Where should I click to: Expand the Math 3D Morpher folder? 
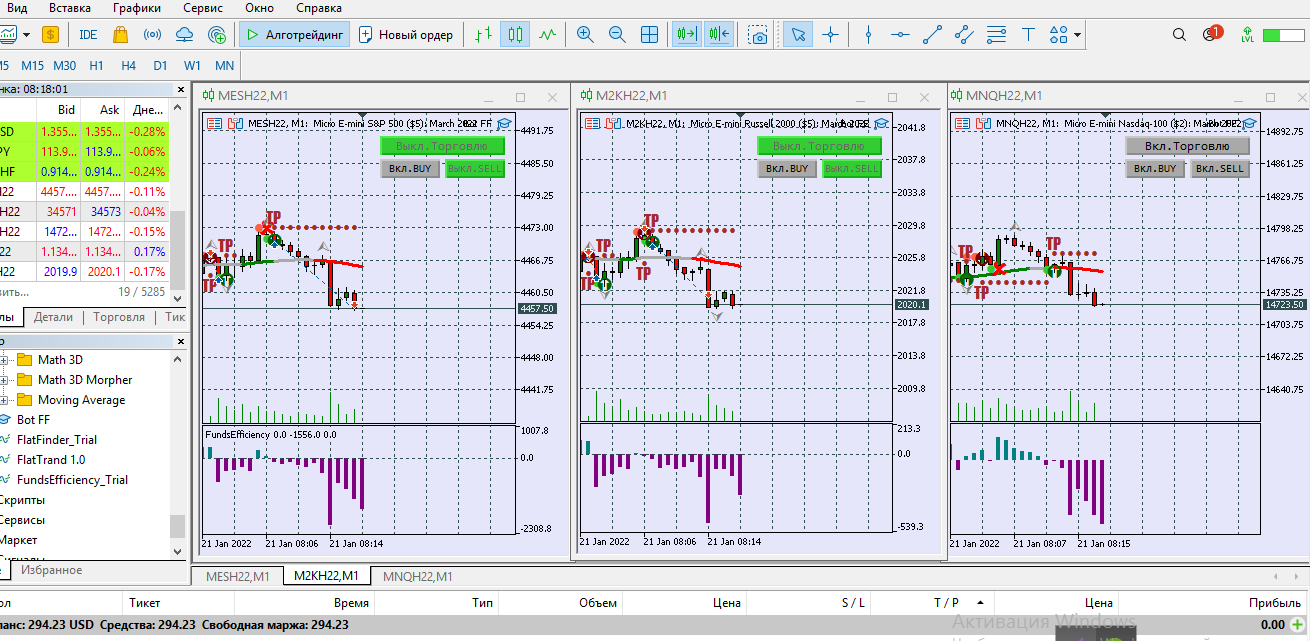coord(4,380)
